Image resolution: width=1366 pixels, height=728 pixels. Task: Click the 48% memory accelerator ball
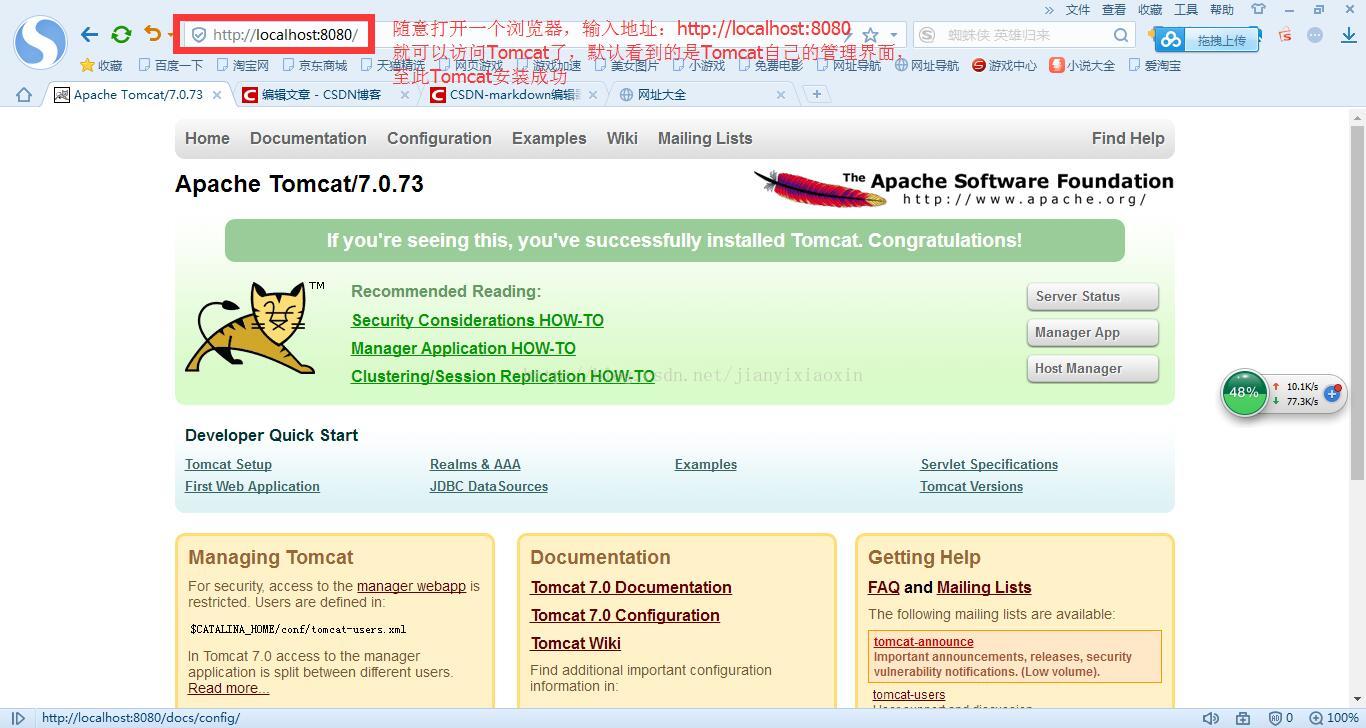[x=1244, y=392]
